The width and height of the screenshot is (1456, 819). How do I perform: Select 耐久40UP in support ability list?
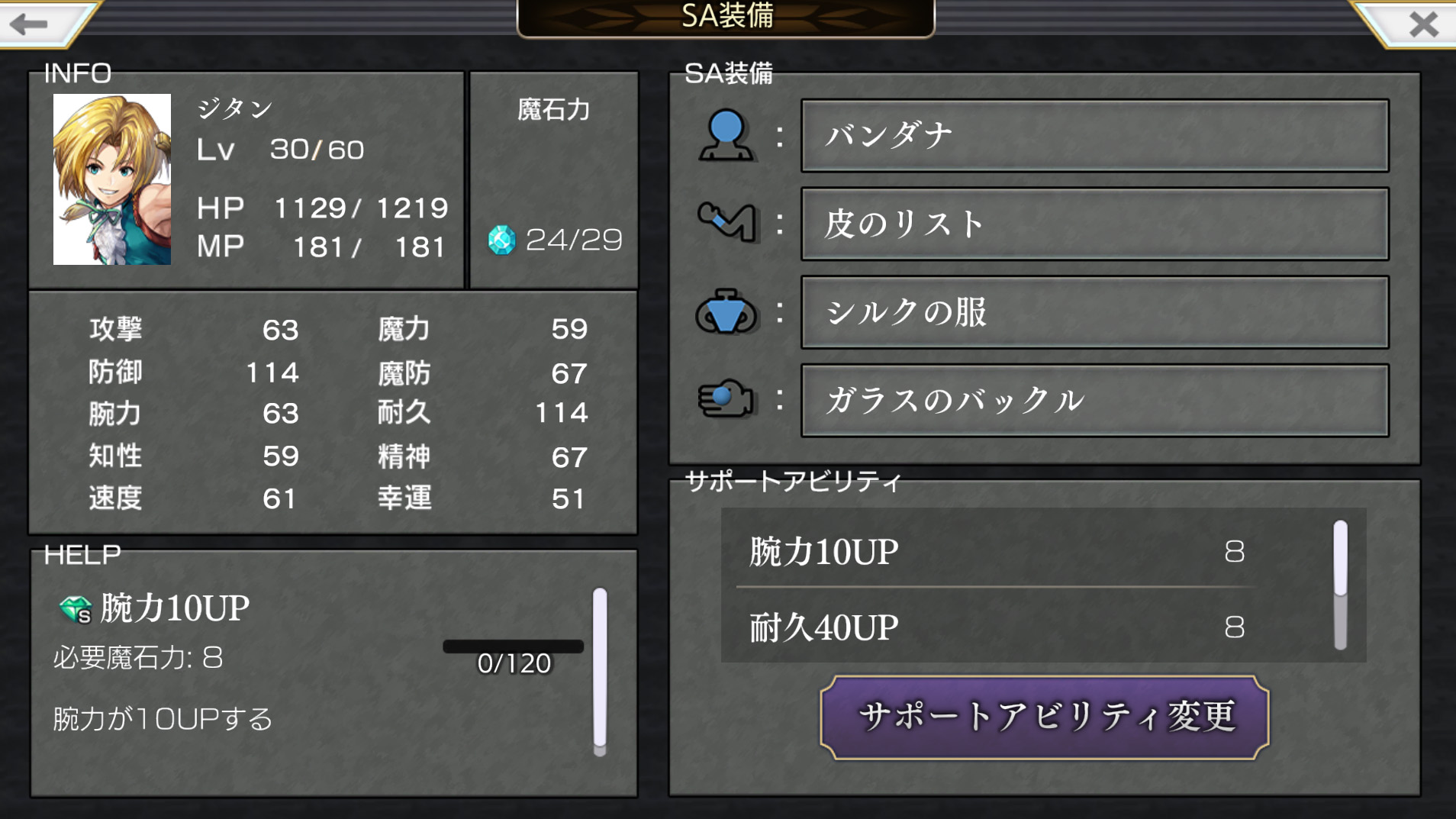996,627
